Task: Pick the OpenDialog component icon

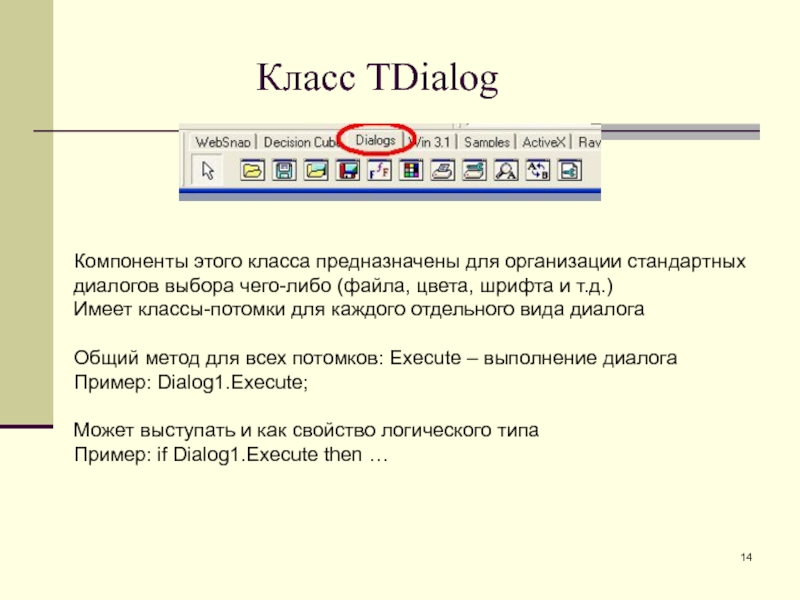Action: pos(253,170)
